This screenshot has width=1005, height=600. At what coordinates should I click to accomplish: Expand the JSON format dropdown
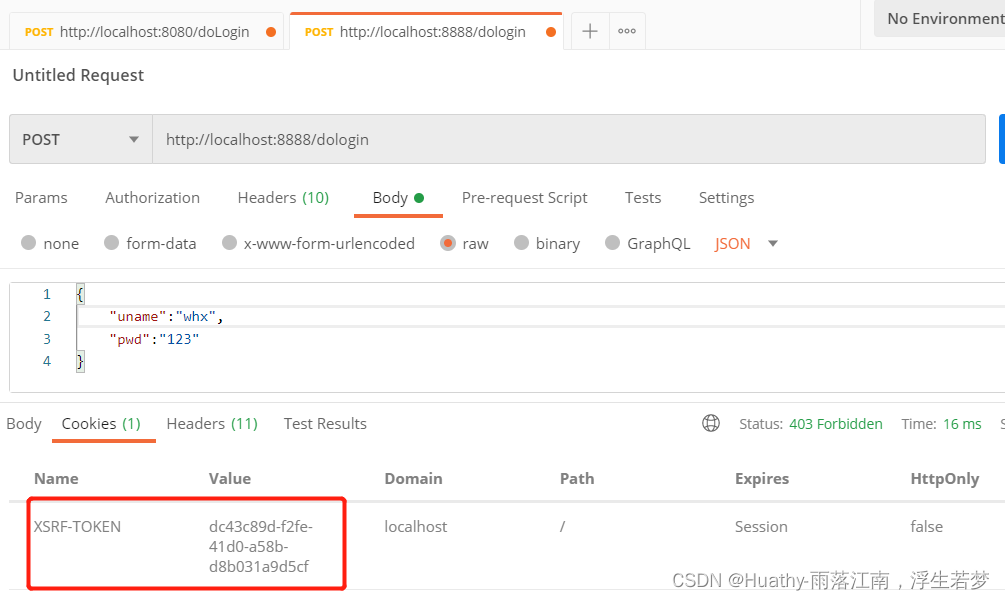[x=772, y=243]
